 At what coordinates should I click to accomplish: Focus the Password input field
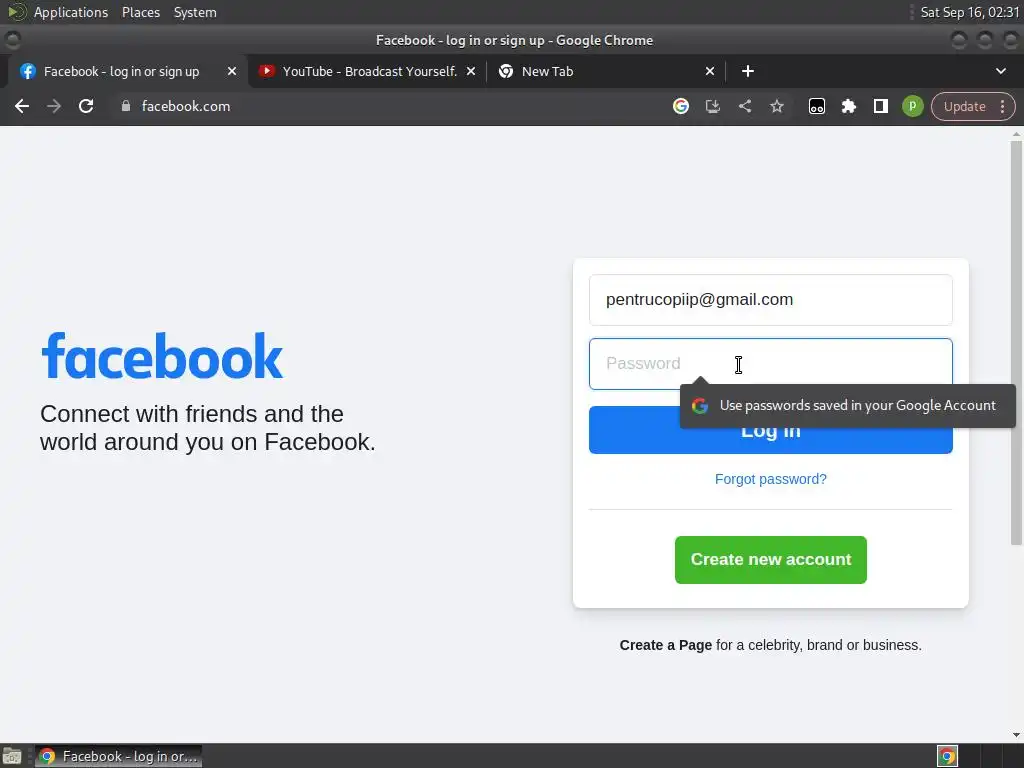point(771,364)
